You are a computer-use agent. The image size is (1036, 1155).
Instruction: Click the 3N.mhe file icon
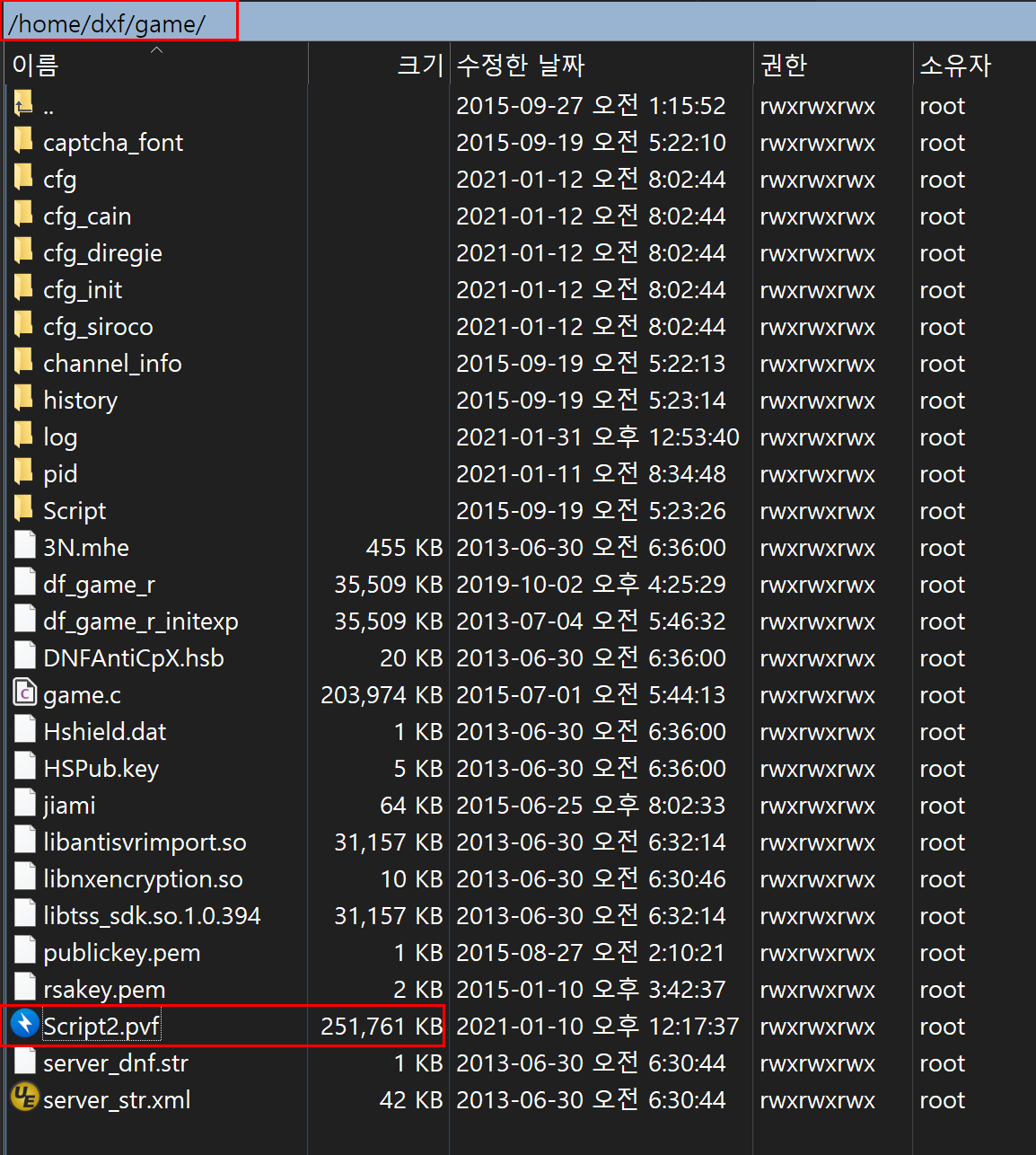coord(24,547)
